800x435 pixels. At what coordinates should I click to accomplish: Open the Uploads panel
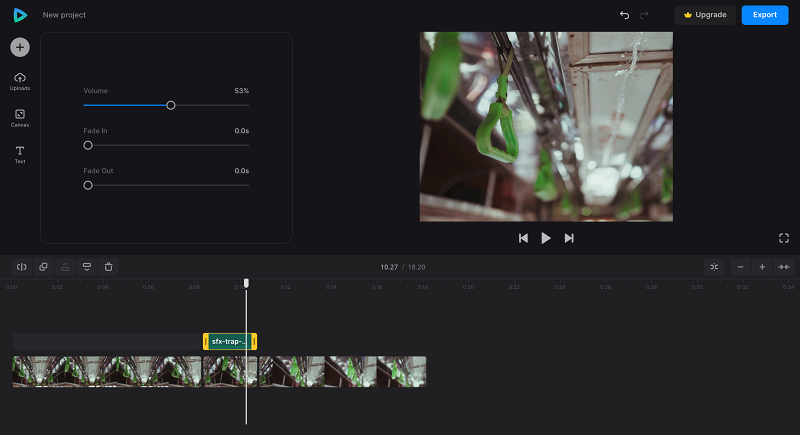point(20,82)
